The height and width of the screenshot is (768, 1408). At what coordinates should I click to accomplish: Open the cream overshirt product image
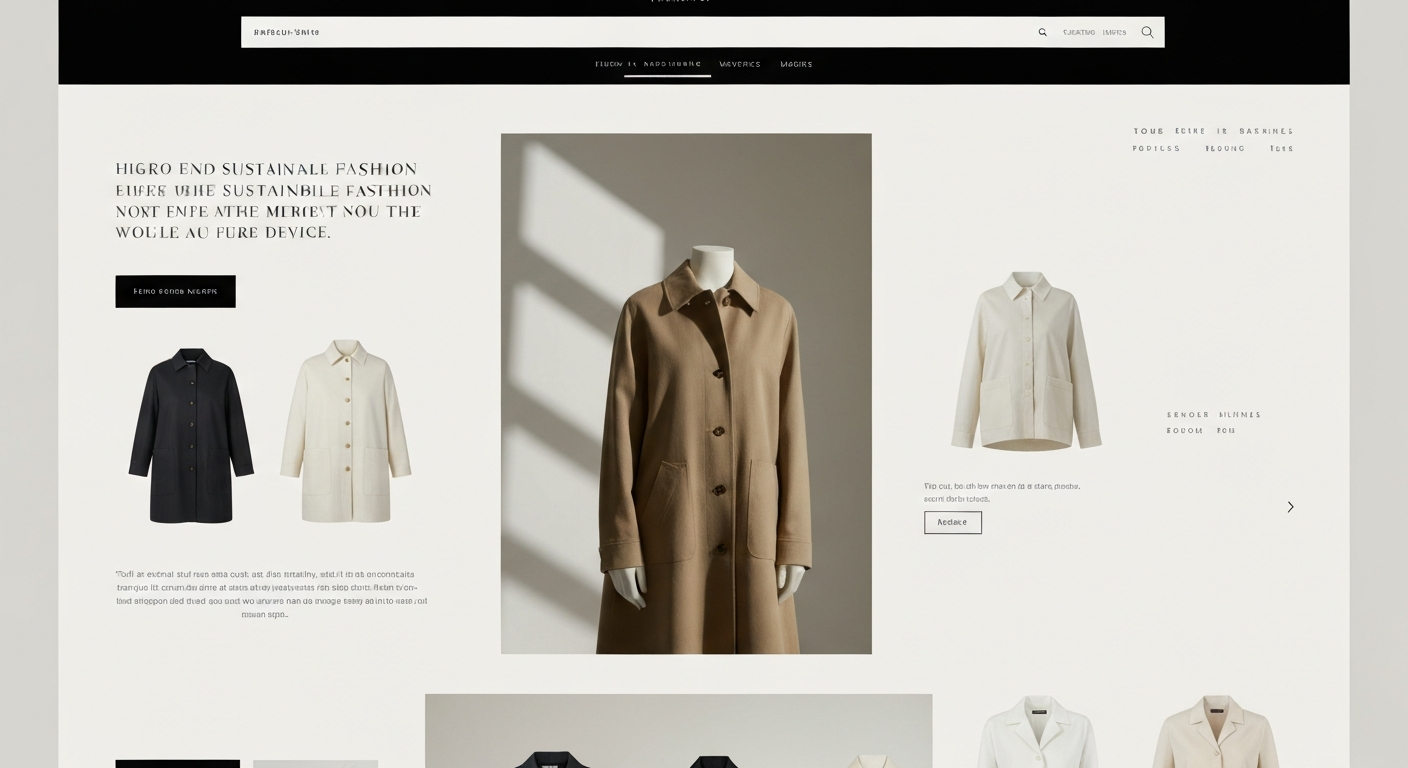point(1026,361)
